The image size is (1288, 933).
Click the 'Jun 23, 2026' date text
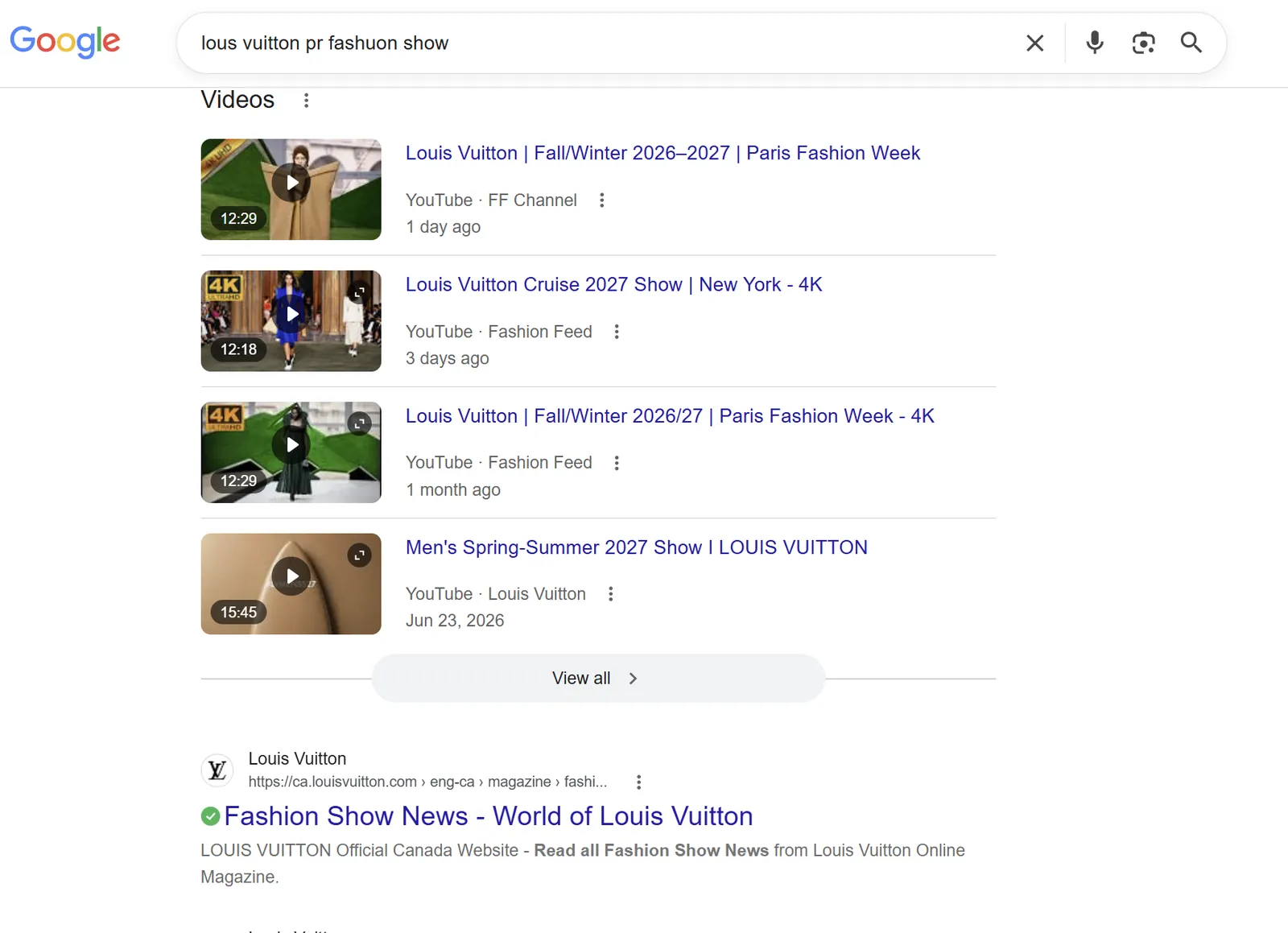(455, 621)
